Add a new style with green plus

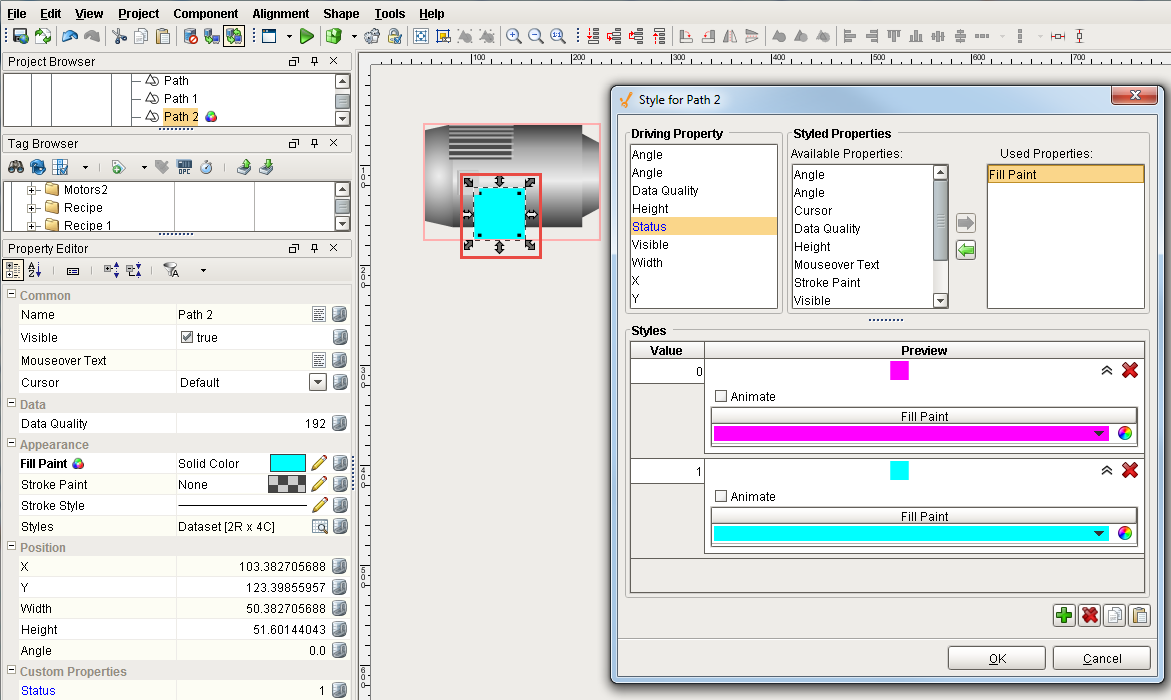[x=1064, y=615]
